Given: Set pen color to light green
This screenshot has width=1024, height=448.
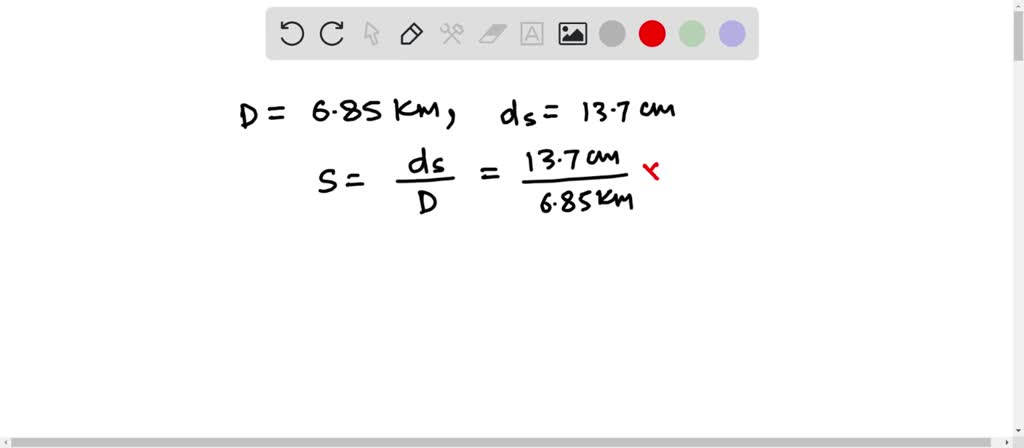Looking at the screenshot, I should point(692,33).
